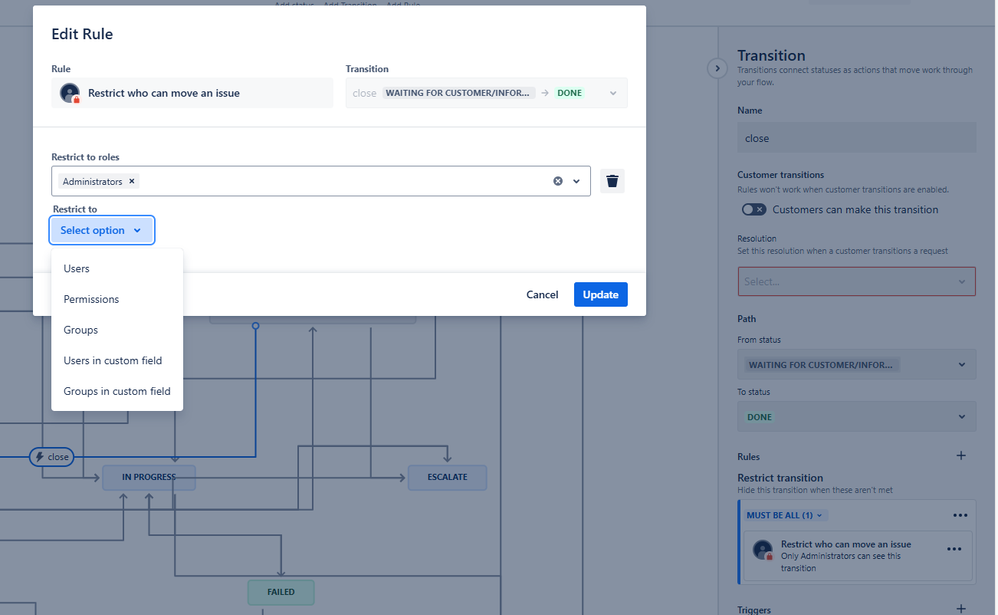The height and width of the screenshot is (615, 998).
Task: Edit the transition Name field
Action: (x=856, y=138)
